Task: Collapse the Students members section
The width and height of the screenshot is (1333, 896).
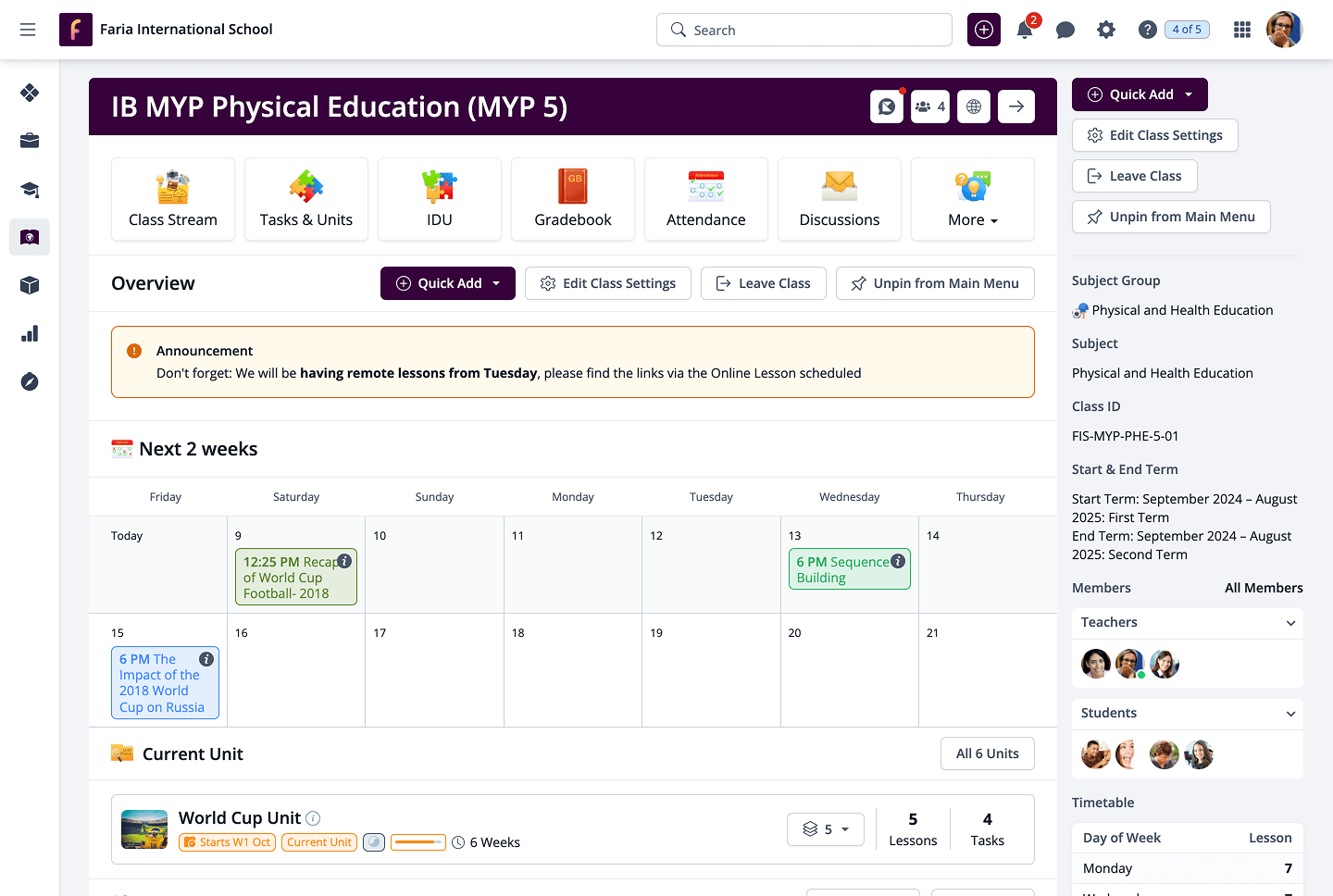Action: pyautogui.click(x=1290, y=714)
